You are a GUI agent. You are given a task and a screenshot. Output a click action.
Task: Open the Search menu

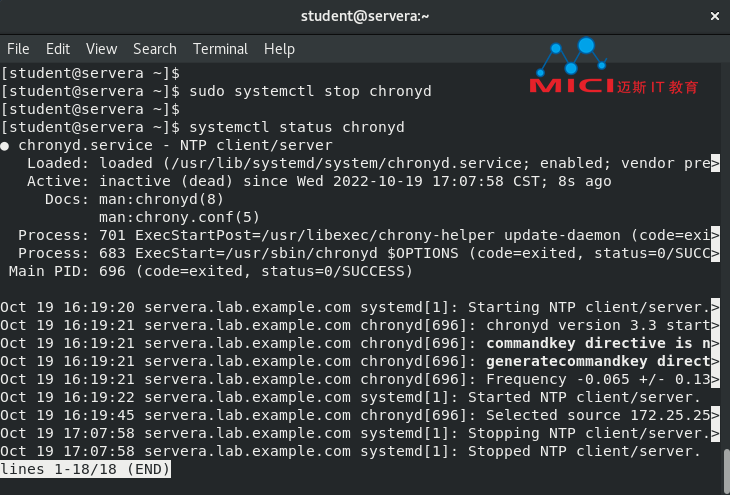tap(155, 49)
